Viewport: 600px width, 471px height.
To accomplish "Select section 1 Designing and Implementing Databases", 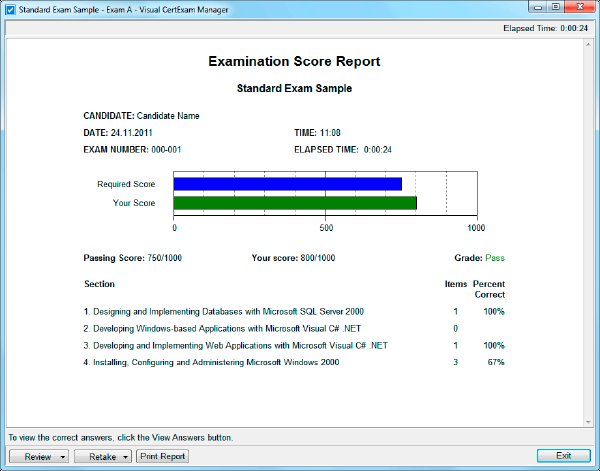I will (224, 311).
